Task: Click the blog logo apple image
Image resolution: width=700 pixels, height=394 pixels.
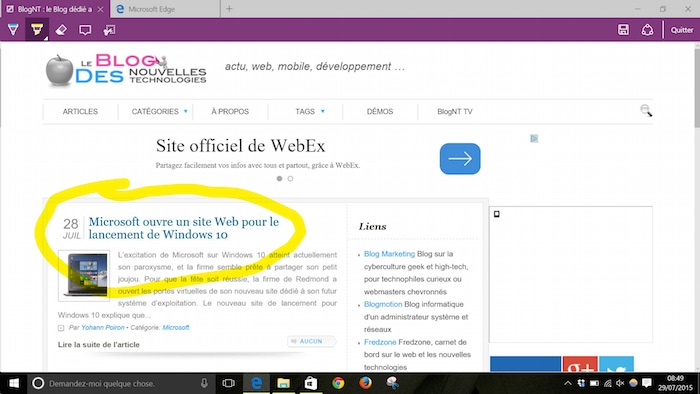Action: pyautogui.click(x=59, y=71)
